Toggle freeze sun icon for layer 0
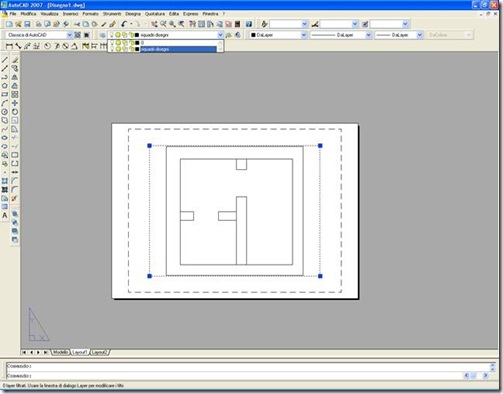This screenshot has width=503, height=394. [x=118, y=43]
